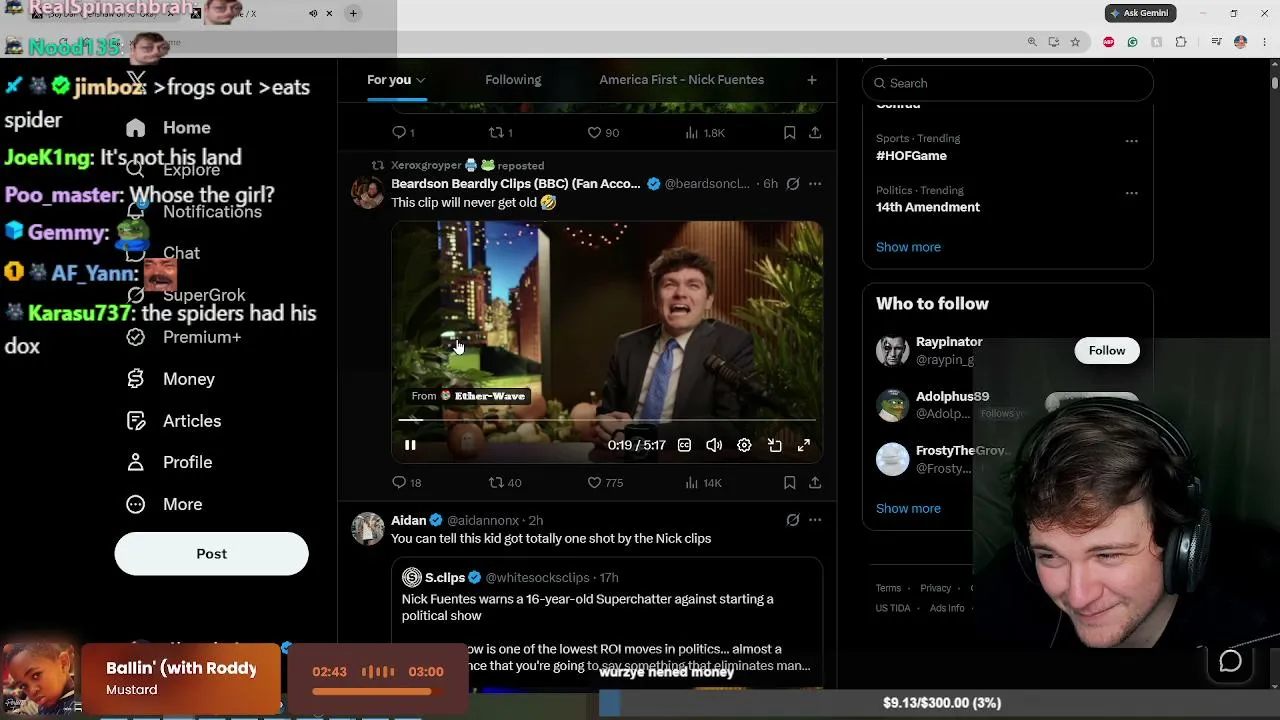The image size is (1280, 720).
Task: Open Aidan's profile avatar
Action: (x=368, y=528)
